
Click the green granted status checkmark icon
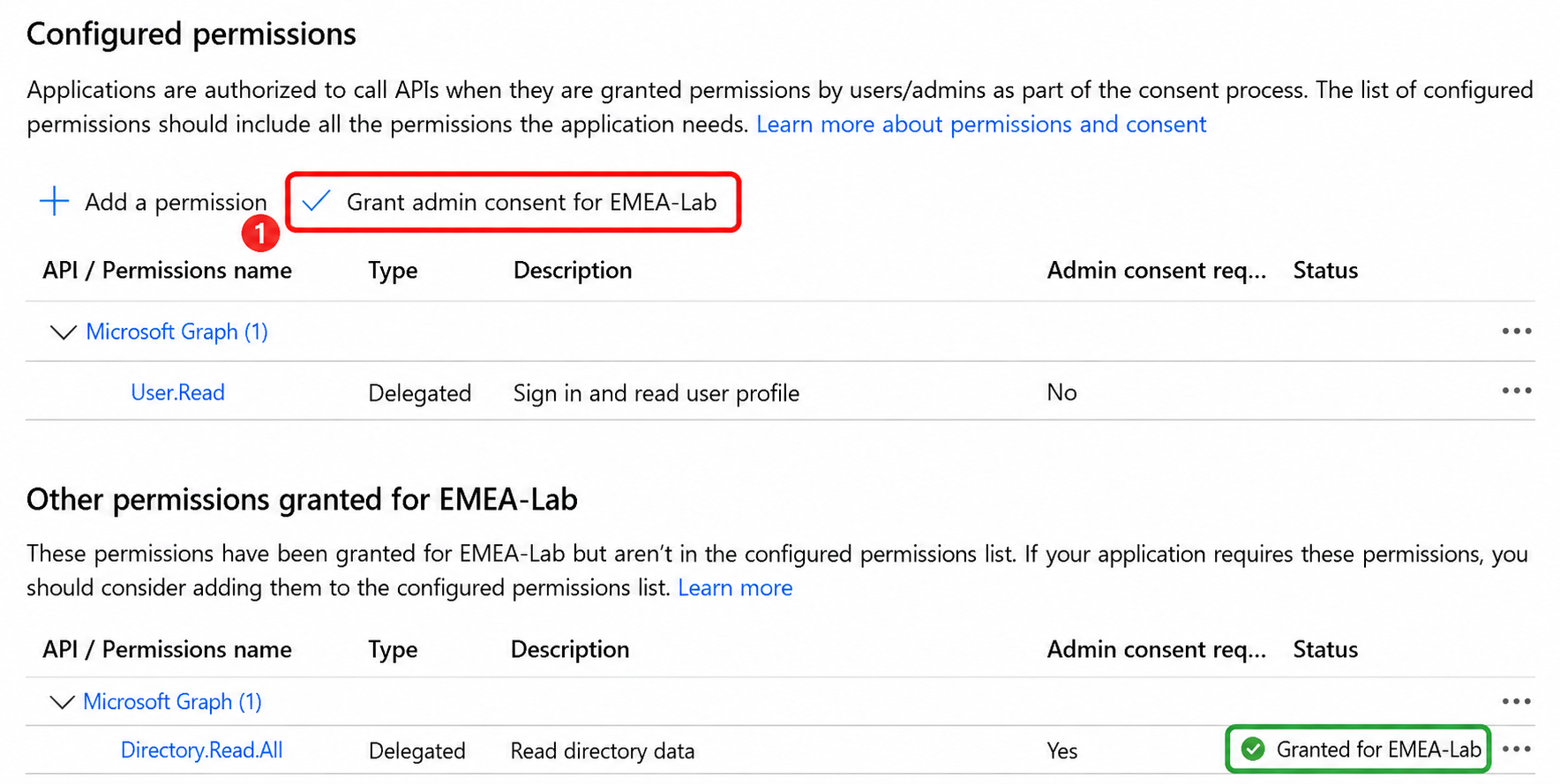pyautogui.click(x=1252, y=750)
